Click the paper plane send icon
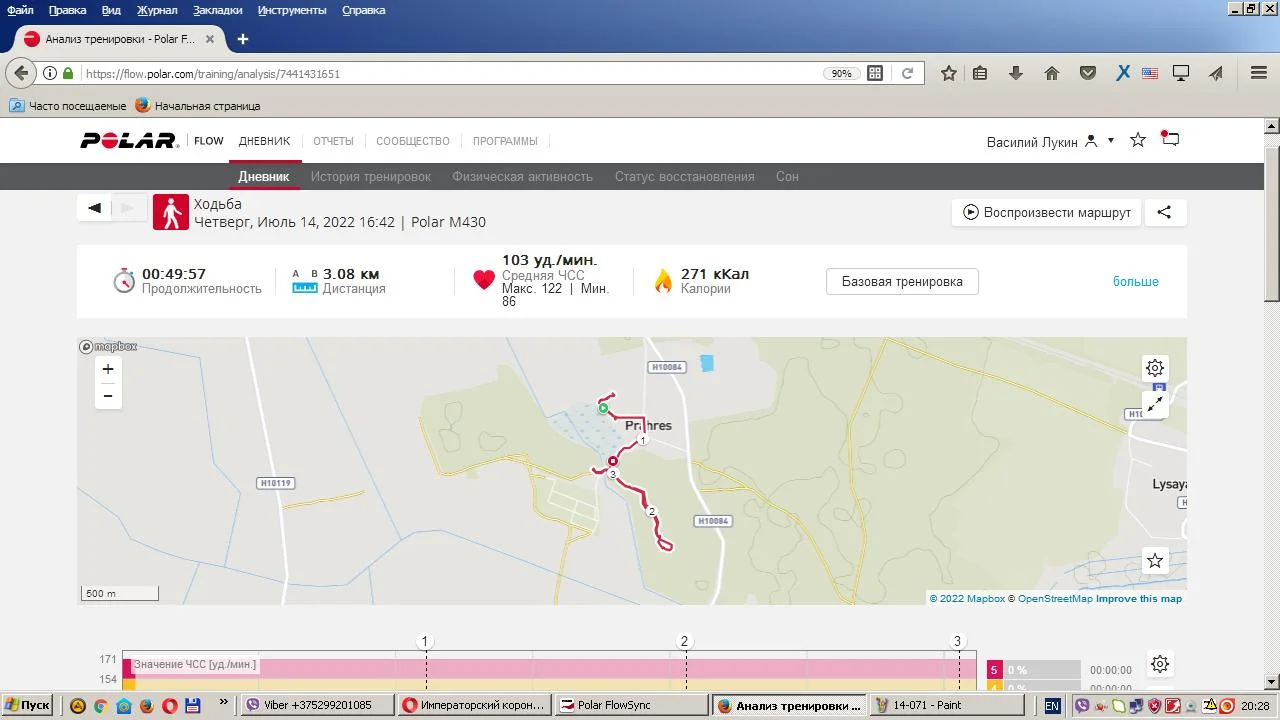1280x720 pixels. point(1216,73)
